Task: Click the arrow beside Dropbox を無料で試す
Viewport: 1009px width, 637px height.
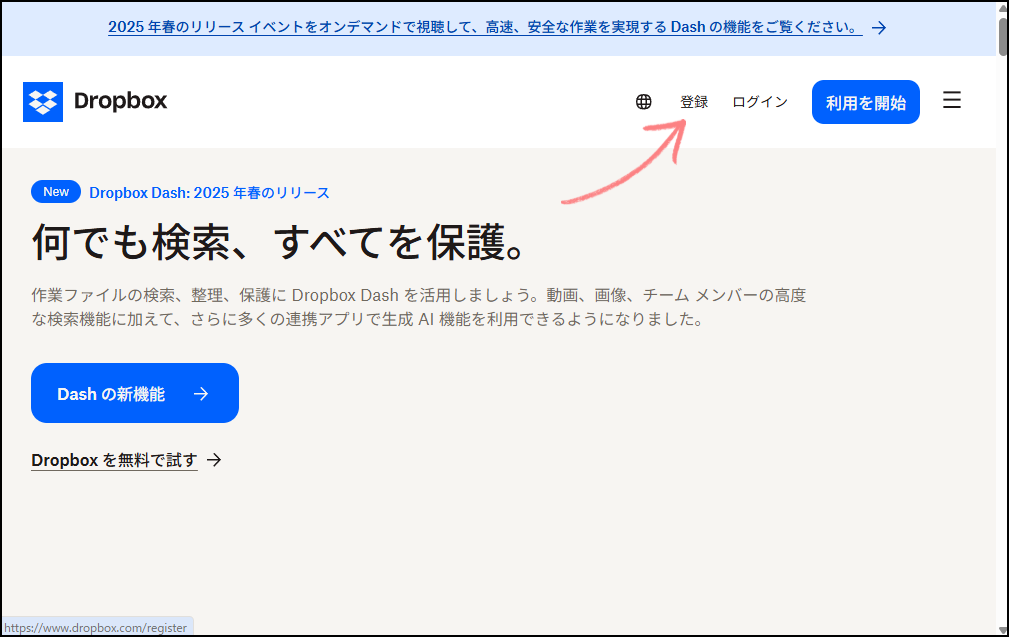Action: coord(214,460)
